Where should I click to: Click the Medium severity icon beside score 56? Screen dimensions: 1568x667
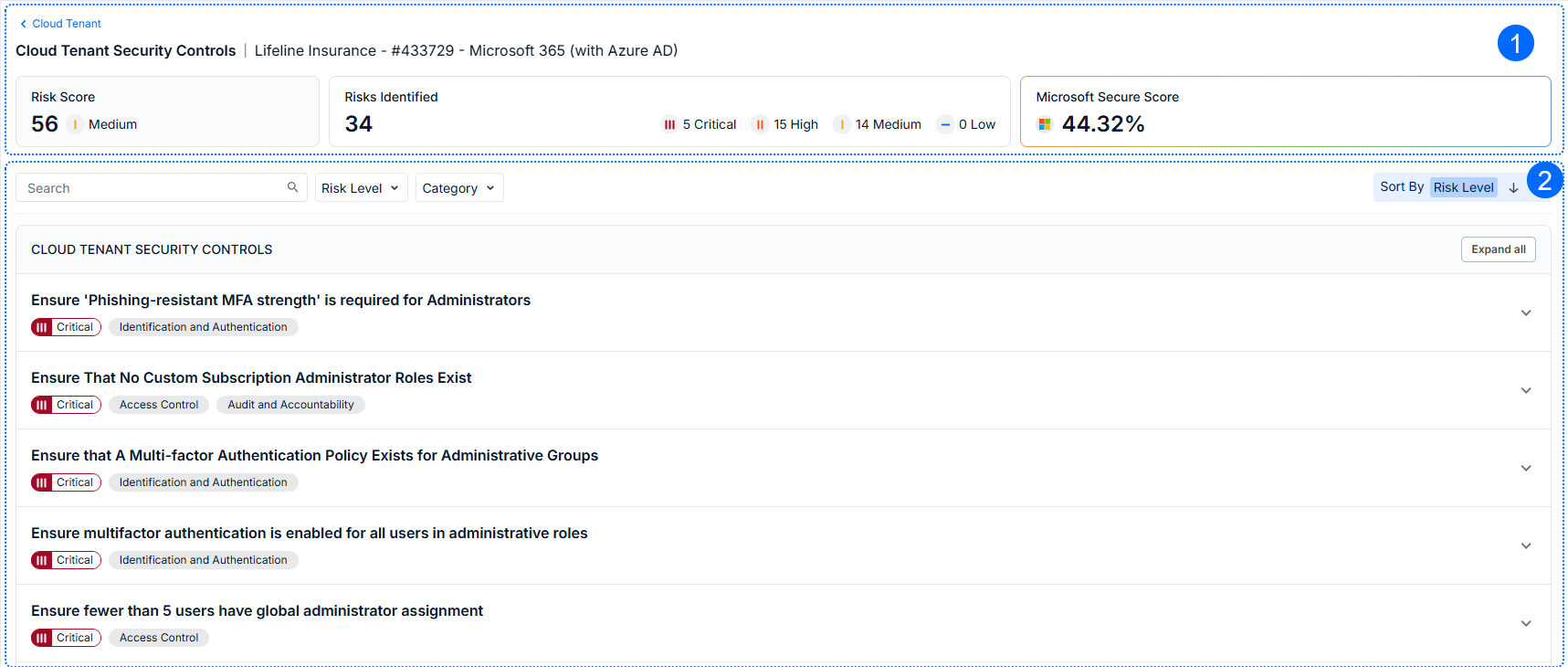click(x=75, y=124)
